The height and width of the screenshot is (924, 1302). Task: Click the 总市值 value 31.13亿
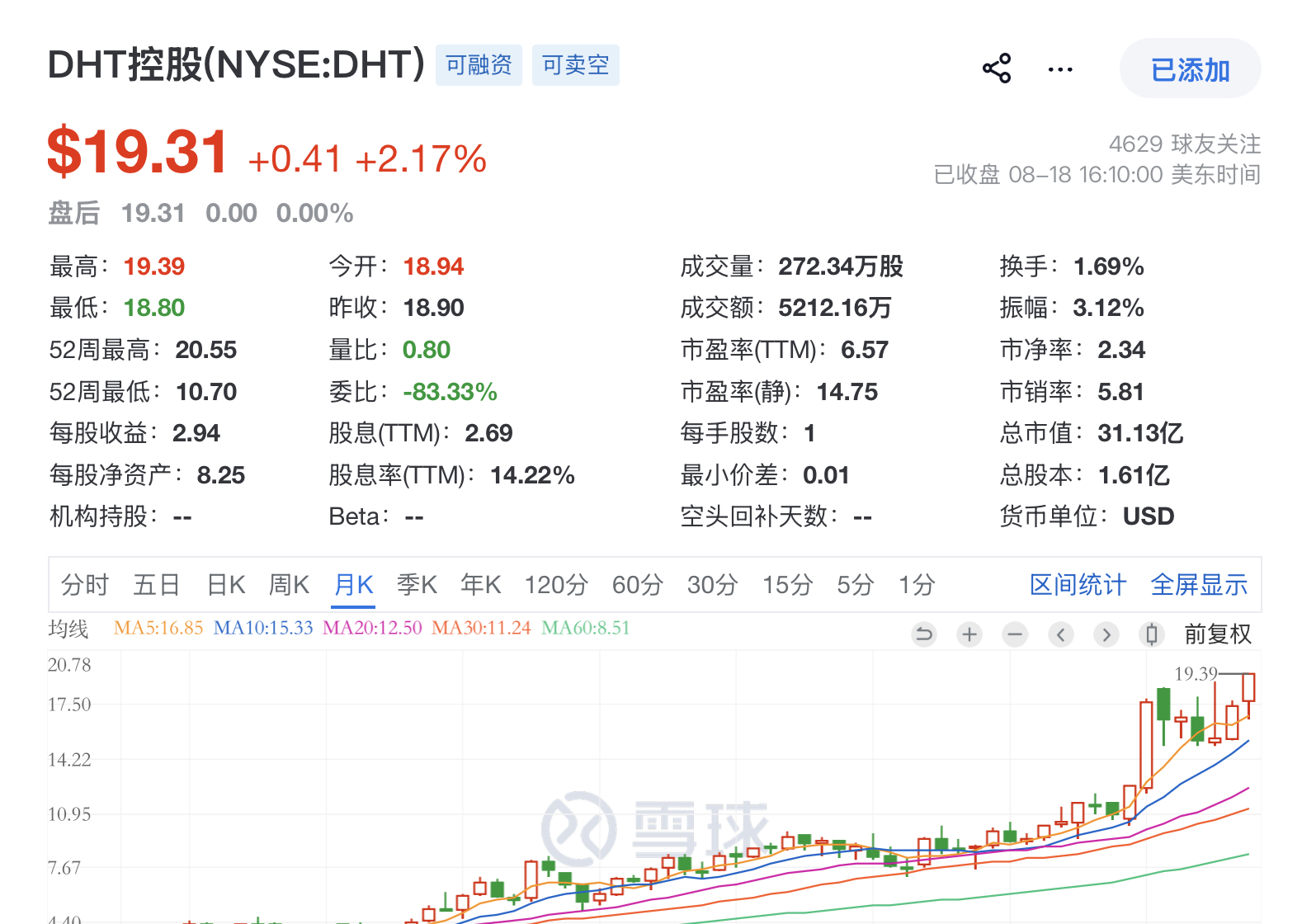(1140, 433)
